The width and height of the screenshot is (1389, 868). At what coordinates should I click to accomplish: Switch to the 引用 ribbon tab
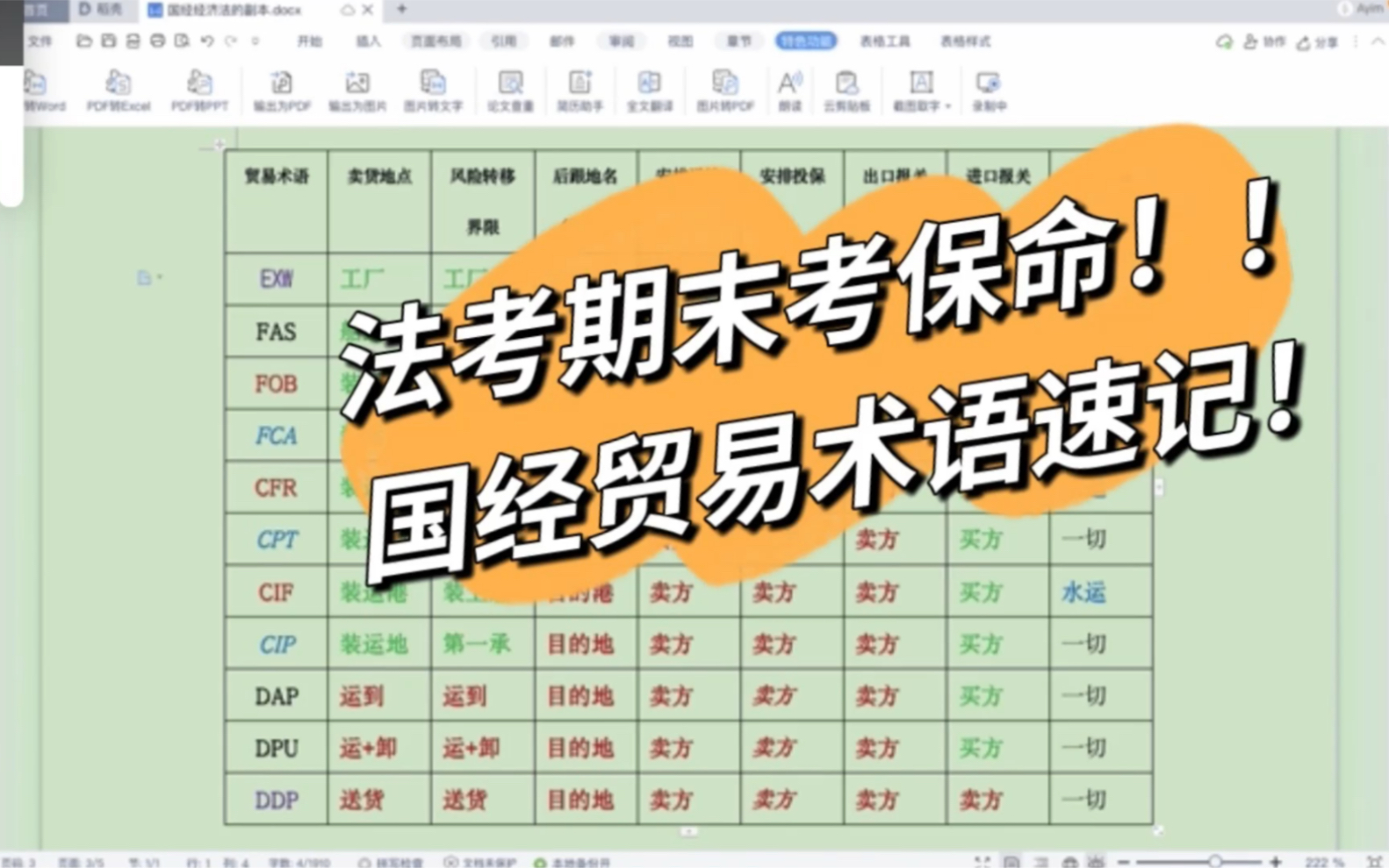[504, 41]
